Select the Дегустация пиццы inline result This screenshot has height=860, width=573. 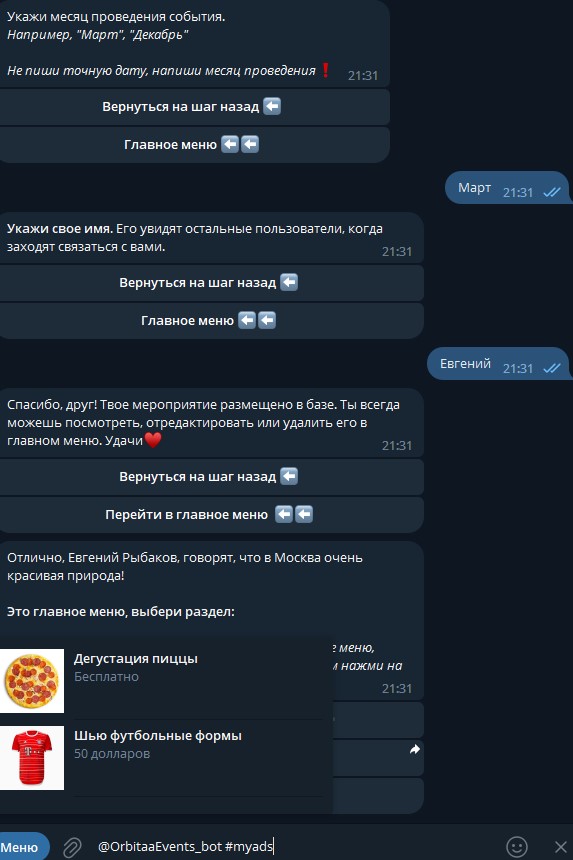pyautogui.click(x=166, y=681)
